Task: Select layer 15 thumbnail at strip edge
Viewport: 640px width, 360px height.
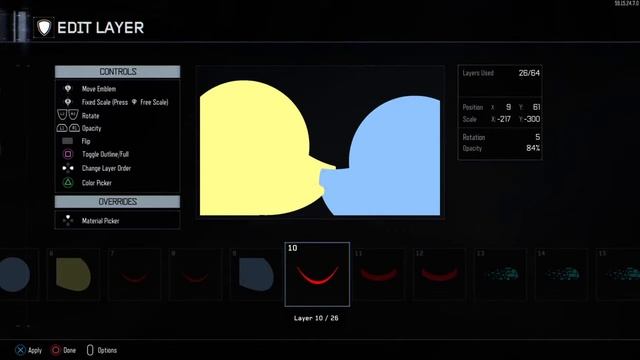Action: pos(618,274)
